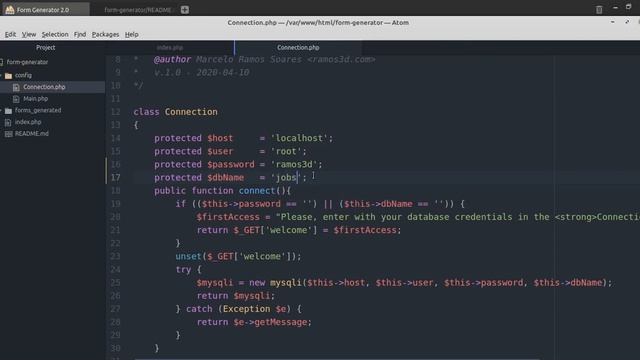Switch to the Connection.php editor tab
640x360 pixels.
(x=298, y=48)
